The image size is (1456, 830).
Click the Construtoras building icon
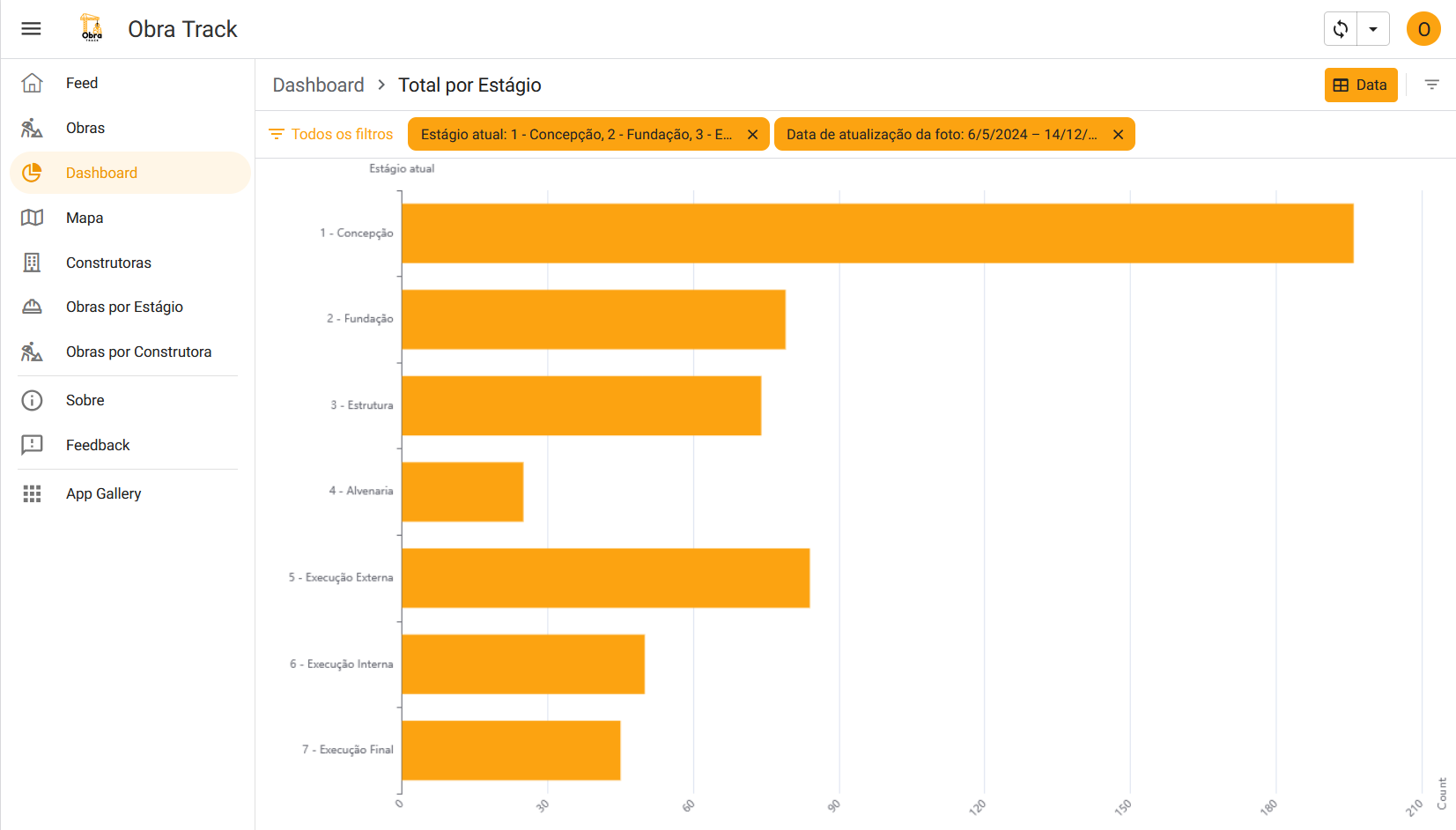click(33, 263)
